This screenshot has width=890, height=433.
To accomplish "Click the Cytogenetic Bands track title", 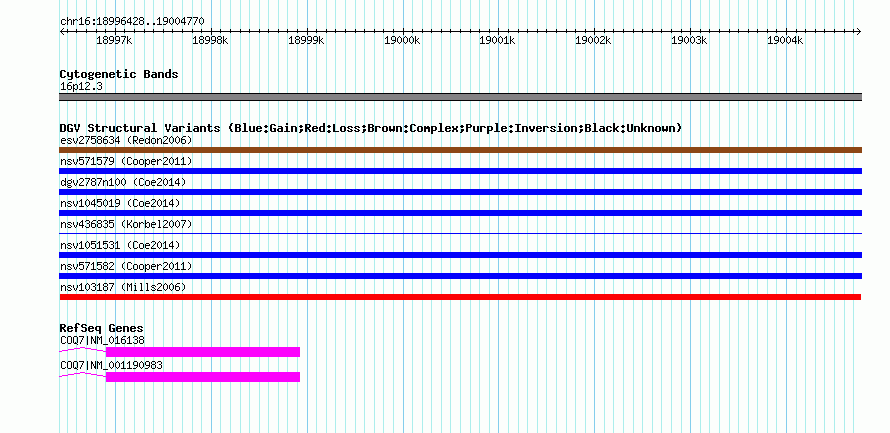I will click(x=119, y=74).
